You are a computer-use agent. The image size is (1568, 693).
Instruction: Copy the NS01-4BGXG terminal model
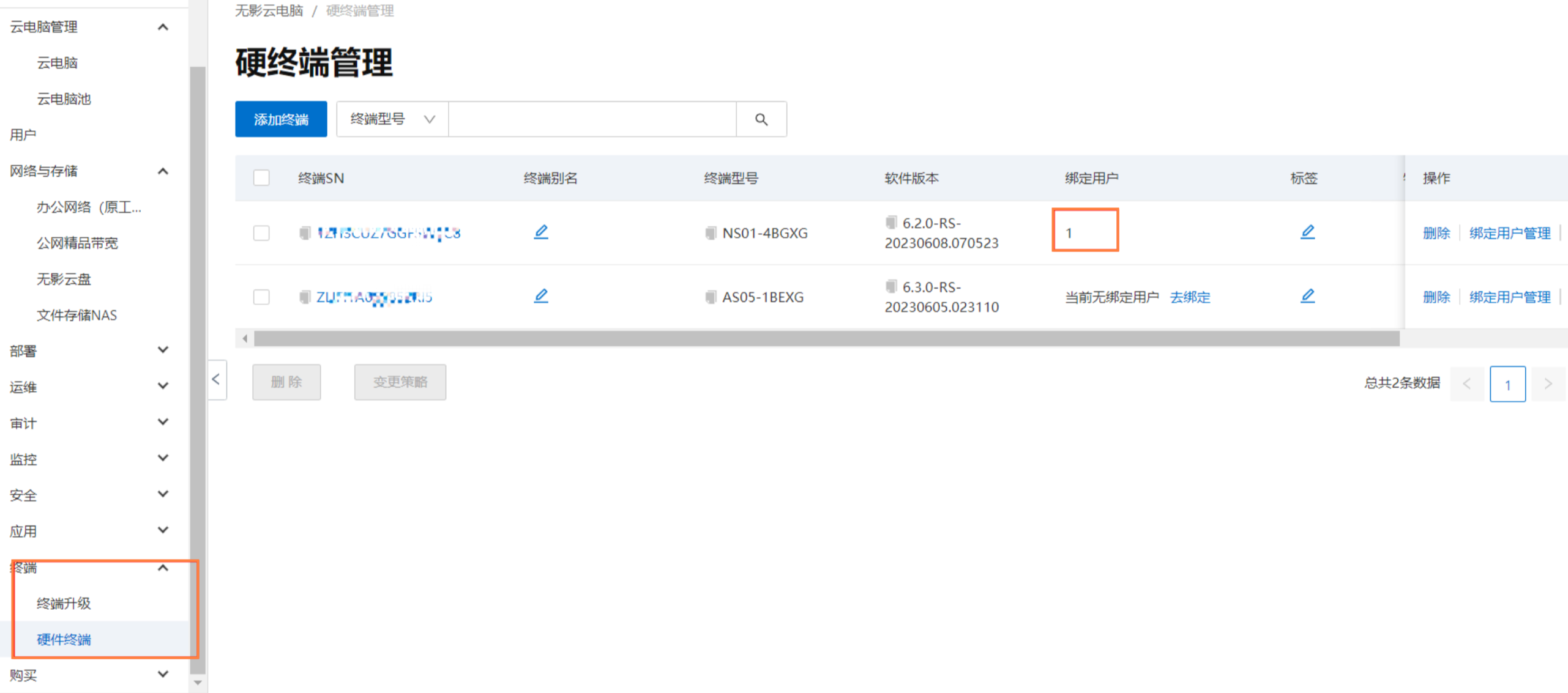coord(710,233)
